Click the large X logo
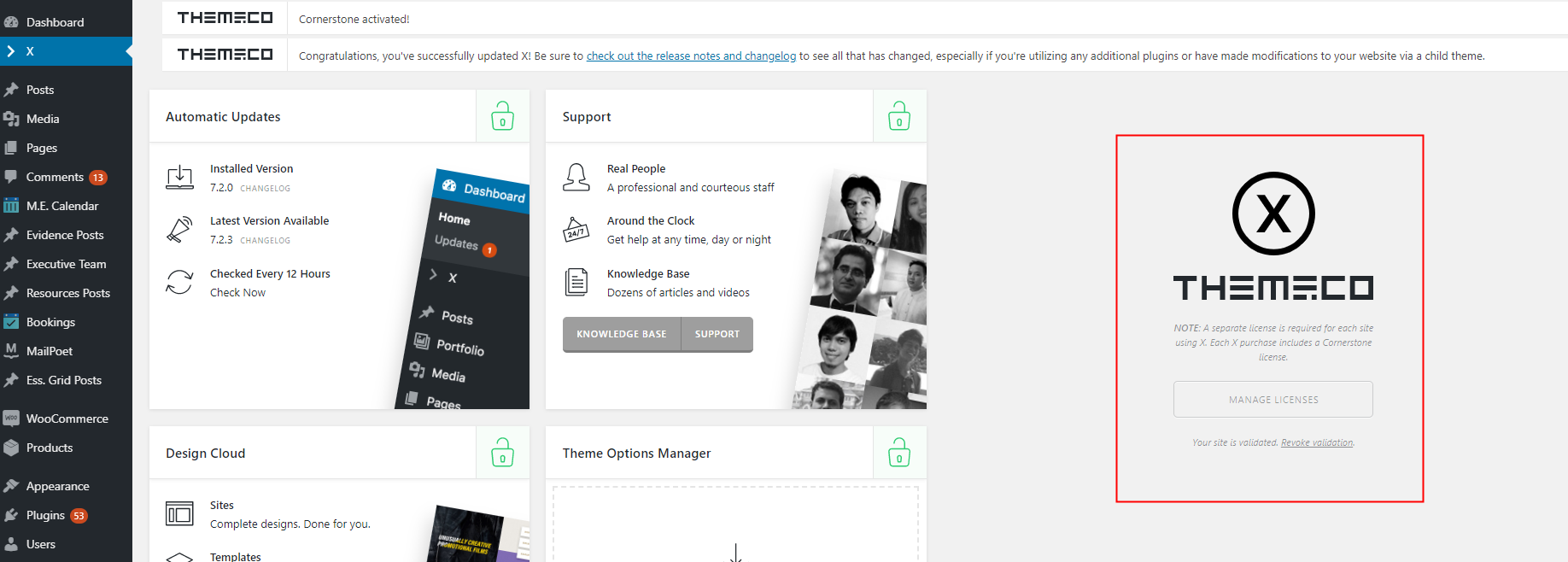This screenshot has width=1568, height=562. 1273,214
